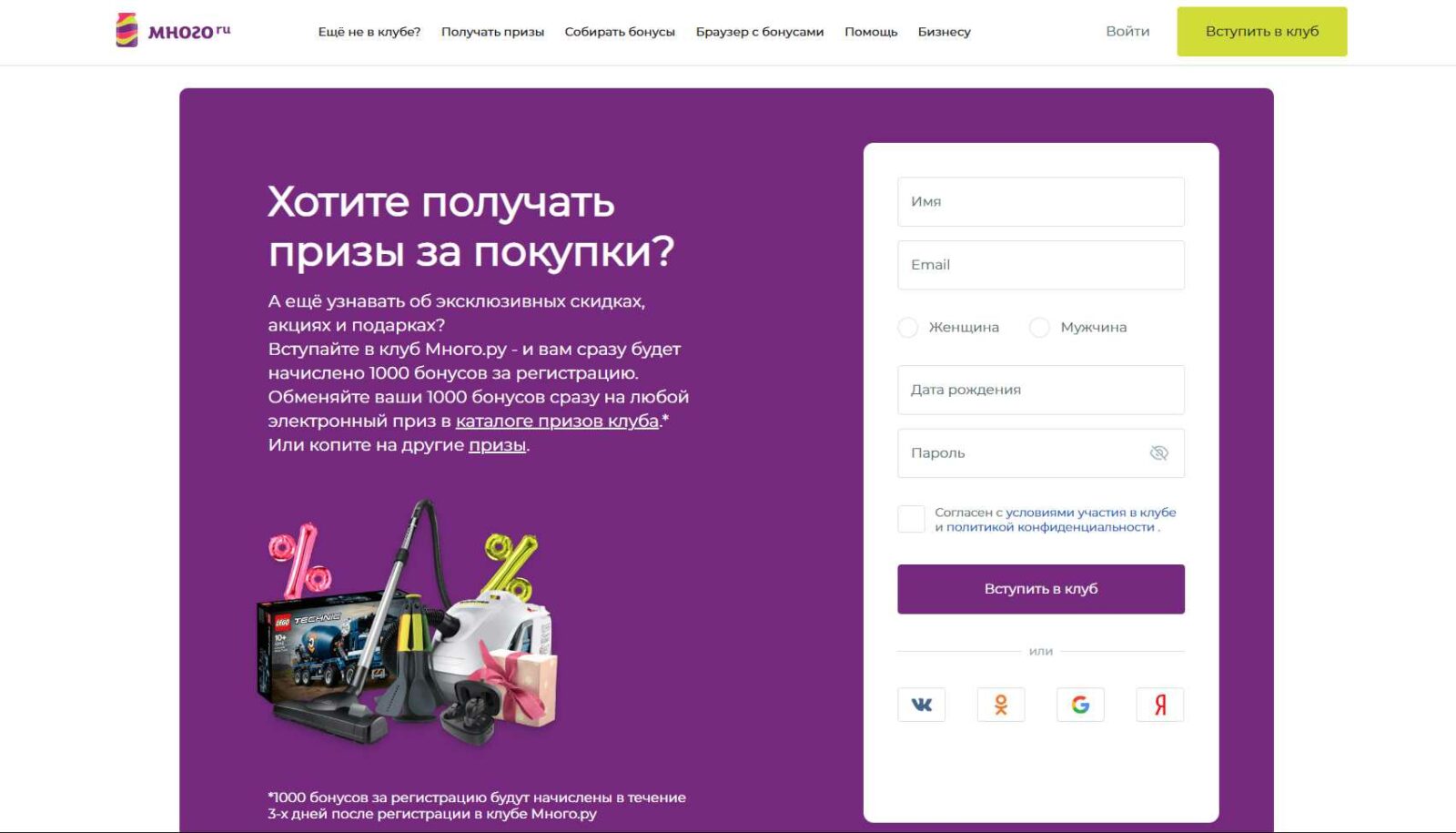This screenshot has width=1456, height=833.
Task: Focus the Дата рождения field
Action: pos(1041,390)
